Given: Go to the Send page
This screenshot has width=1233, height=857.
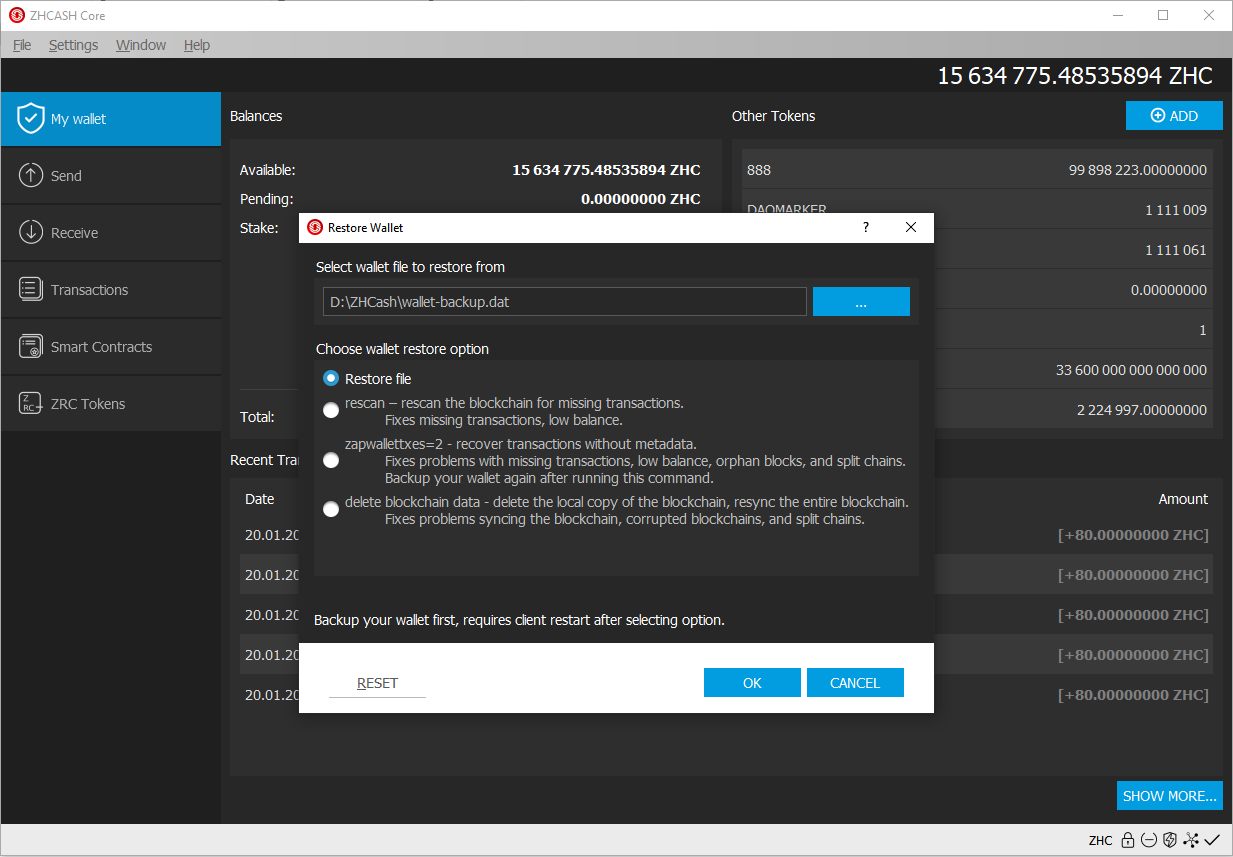Looking at the screenshot, I should click(110, 176).
